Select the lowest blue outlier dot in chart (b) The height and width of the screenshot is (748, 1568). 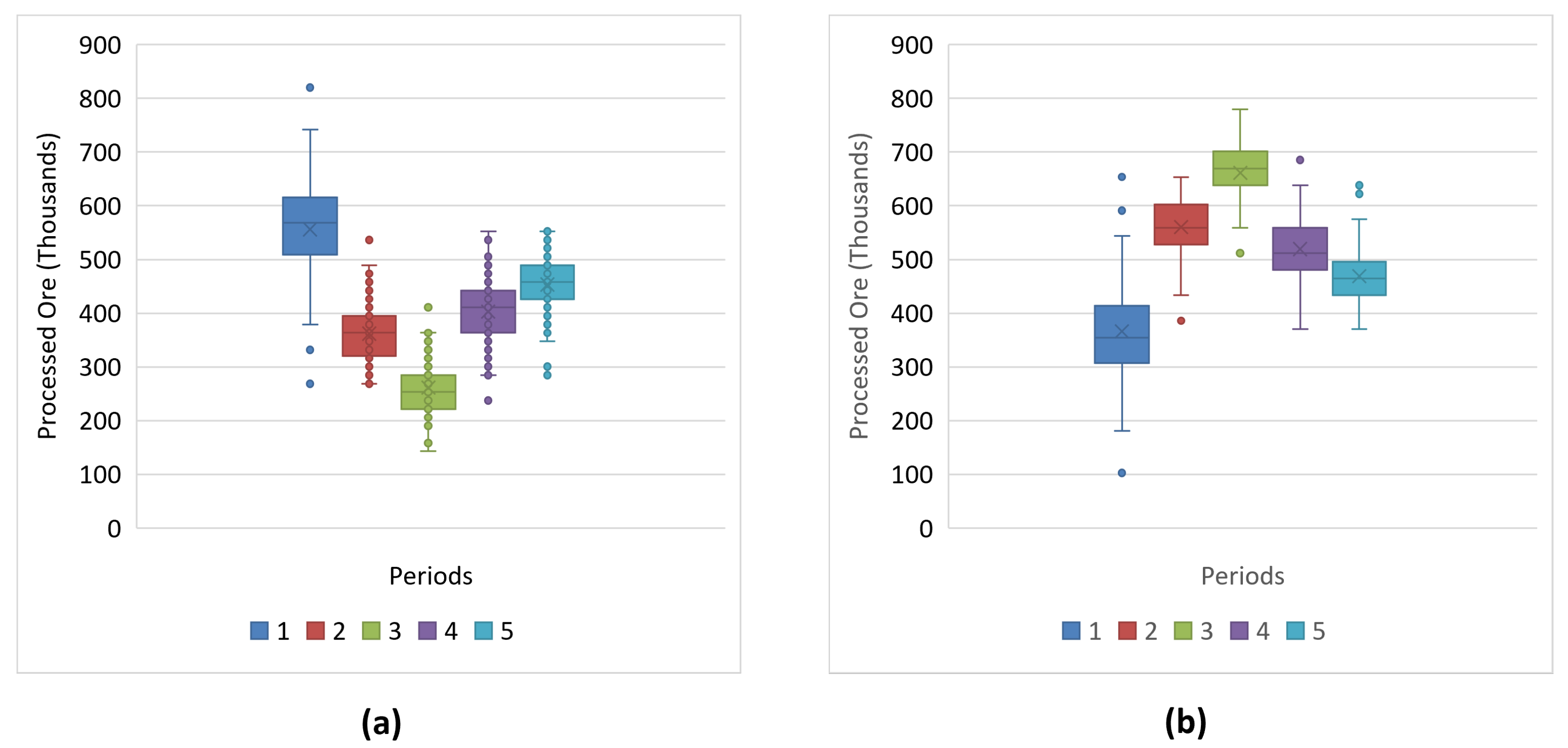1122,473
